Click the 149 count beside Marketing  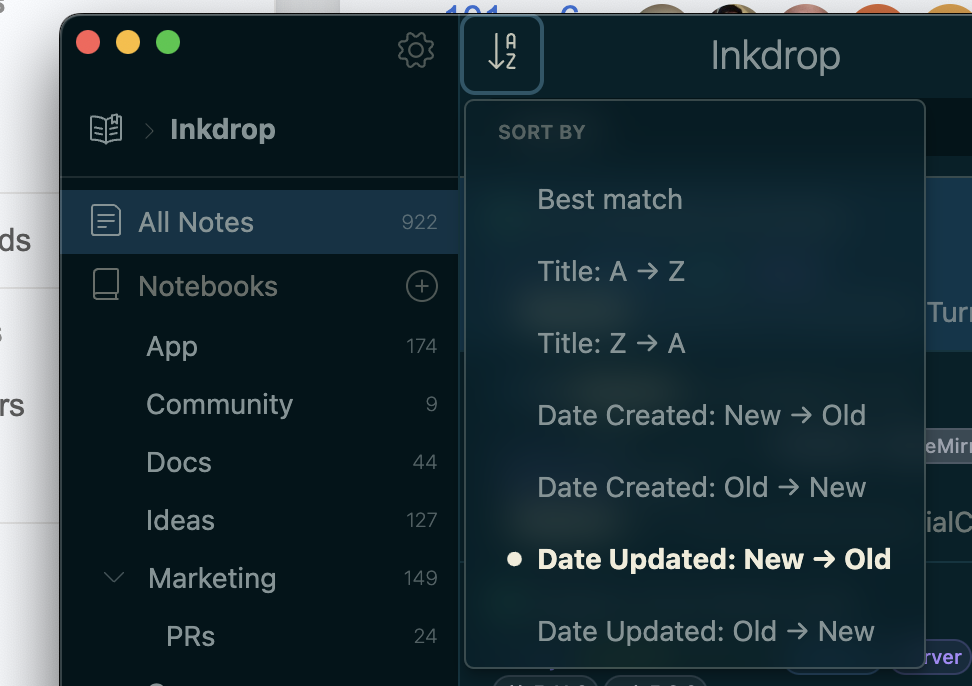coord(421,578)
